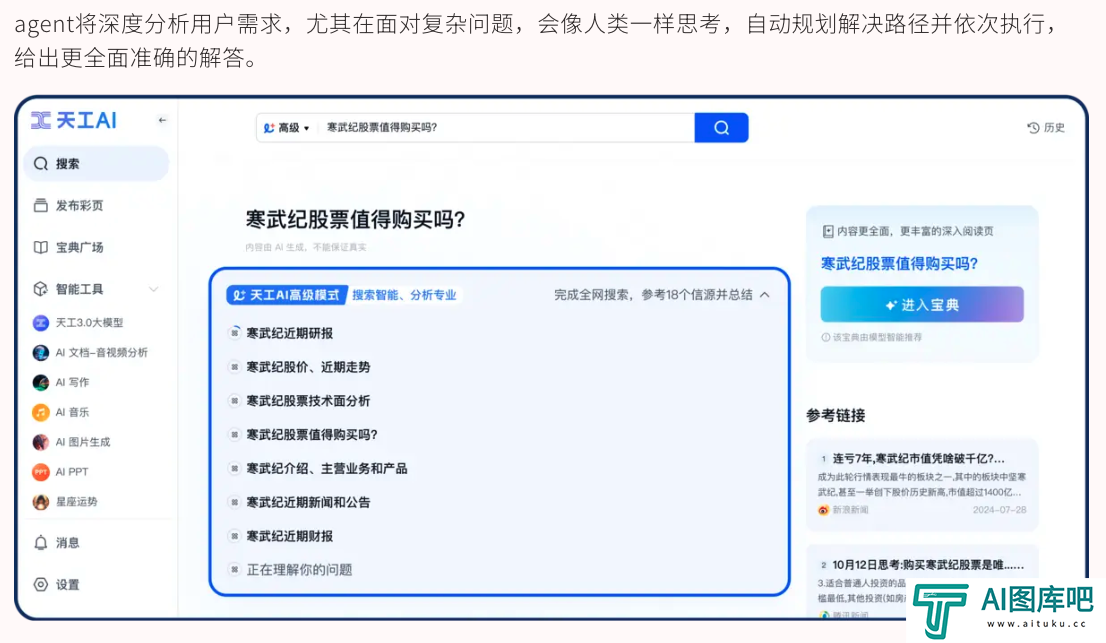This screenshot has height=643, width=1106.
Task: Click the 该宝典由模型智能推荐 info icon
Action: tap(825, 337)
